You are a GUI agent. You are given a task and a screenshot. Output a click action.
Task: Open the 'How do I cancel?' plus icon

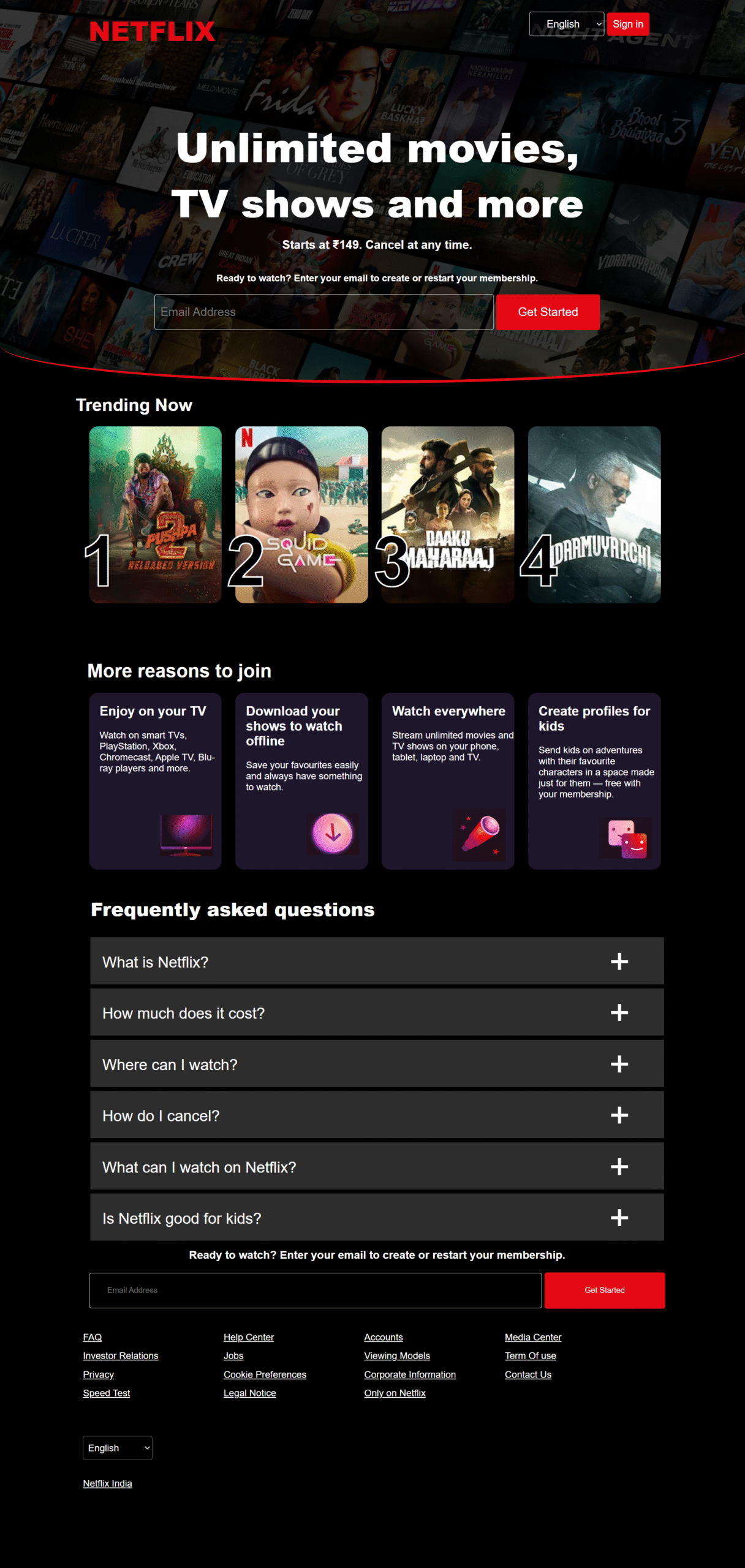pos(619,1115)
